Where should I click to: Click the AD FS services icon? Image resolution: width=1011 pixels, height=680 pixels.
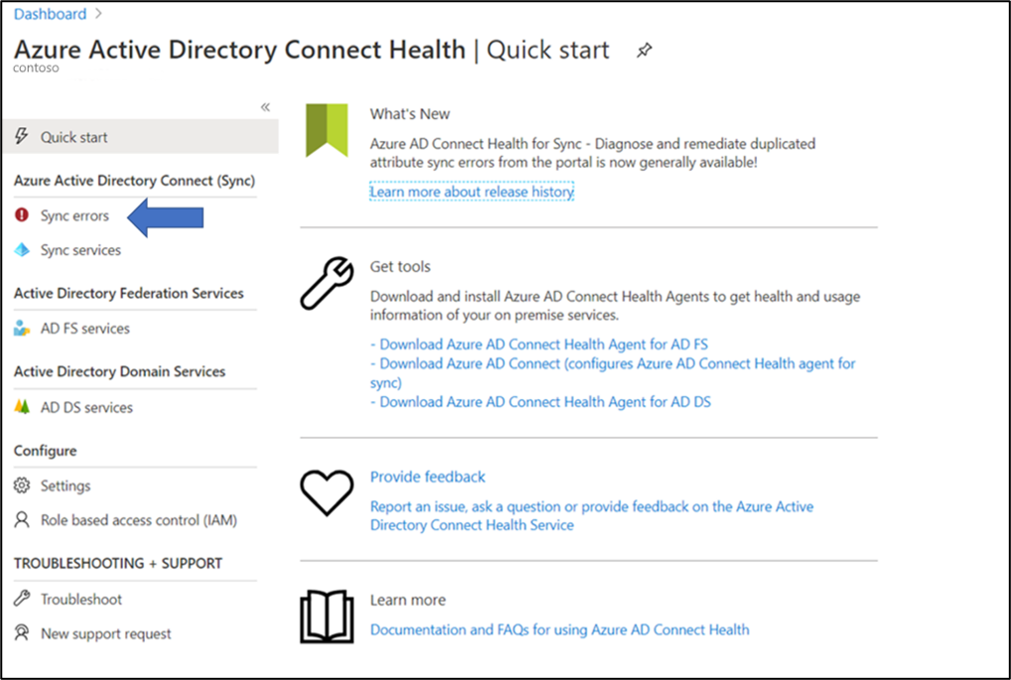tap(21, 328)
